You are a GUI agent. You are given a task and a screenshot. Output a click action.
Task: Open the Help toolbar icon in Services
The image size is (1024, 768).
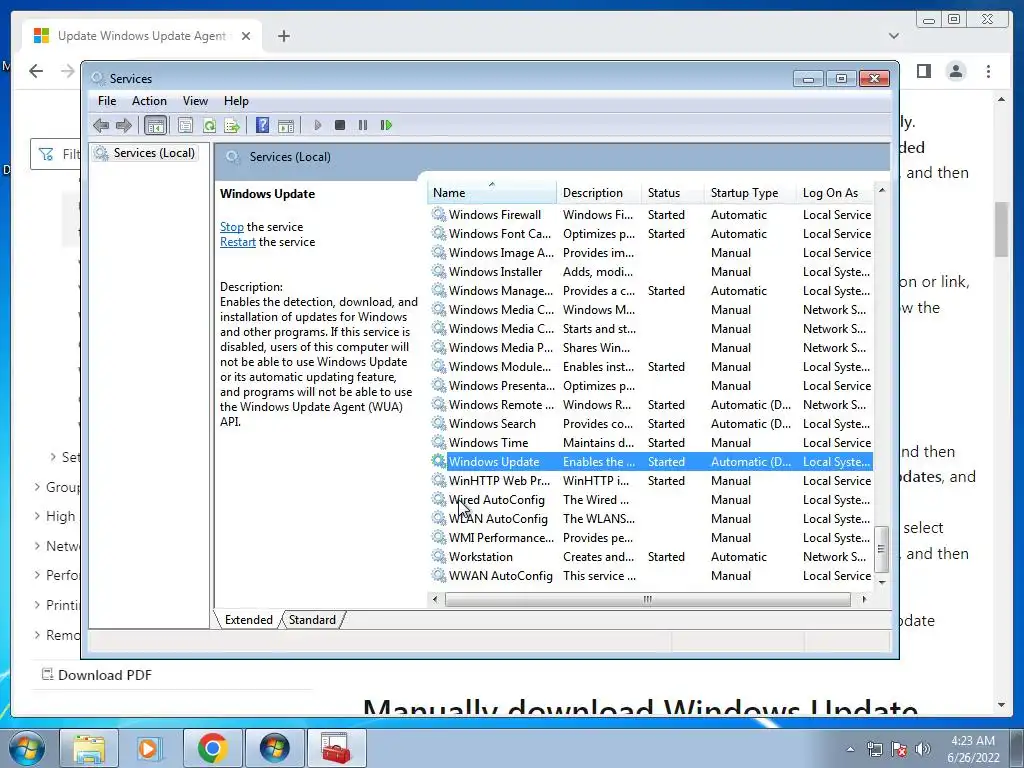(263, 125)
